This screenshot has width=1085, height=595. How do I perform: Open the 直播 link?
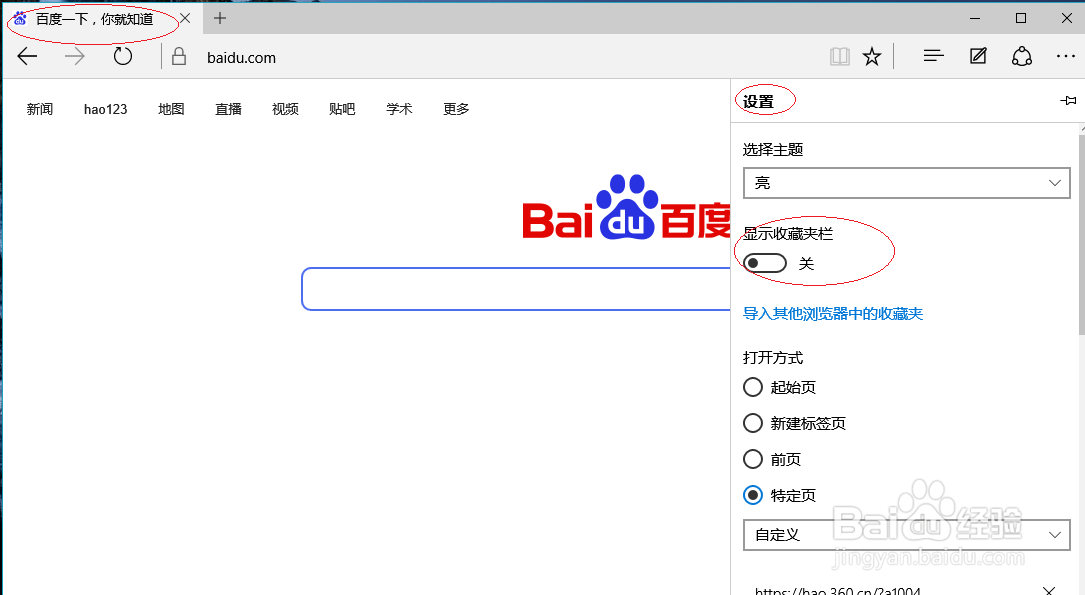[x=228, y=109]
